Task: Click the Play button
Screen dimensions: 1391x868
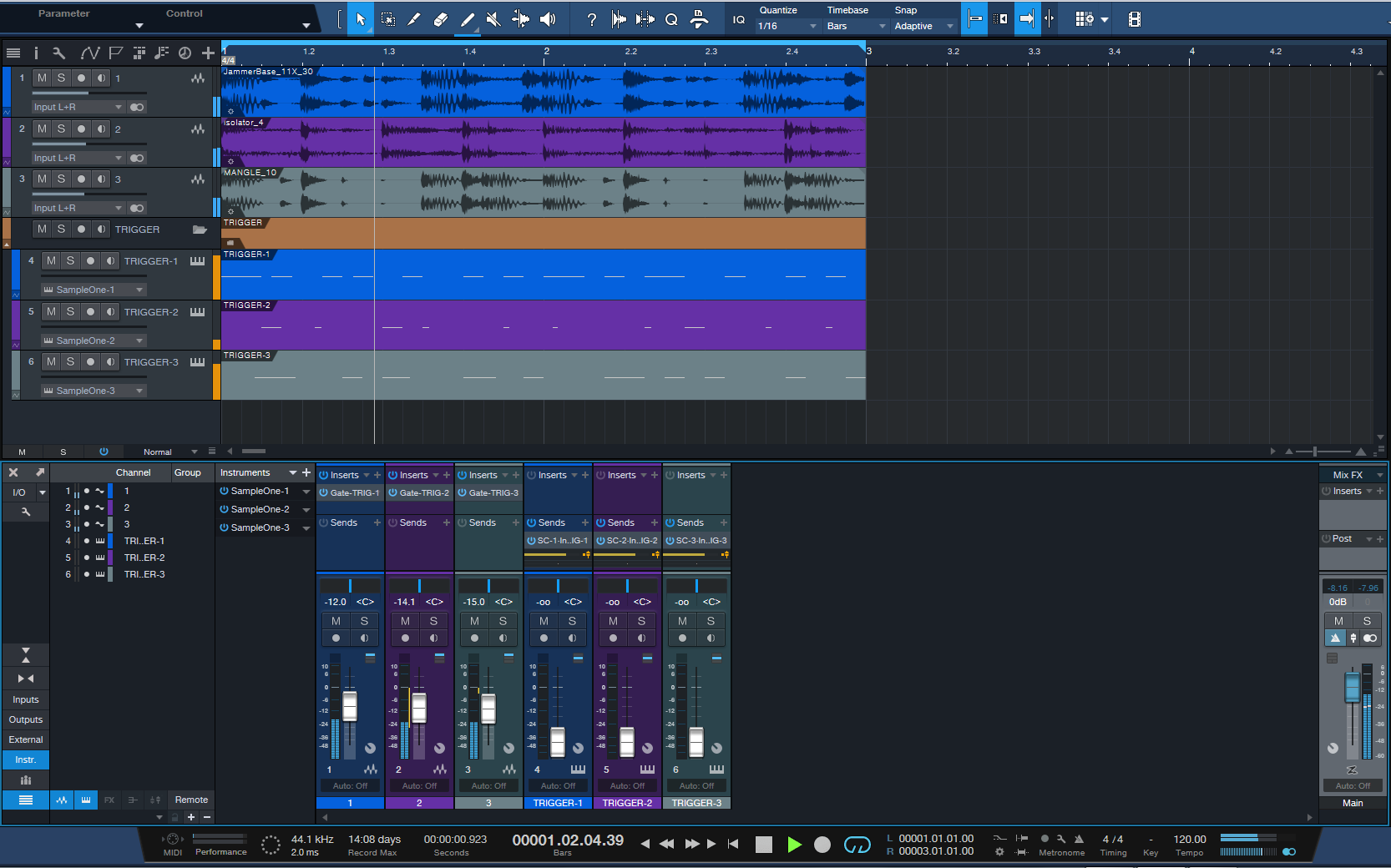Action: click(794, 845)
